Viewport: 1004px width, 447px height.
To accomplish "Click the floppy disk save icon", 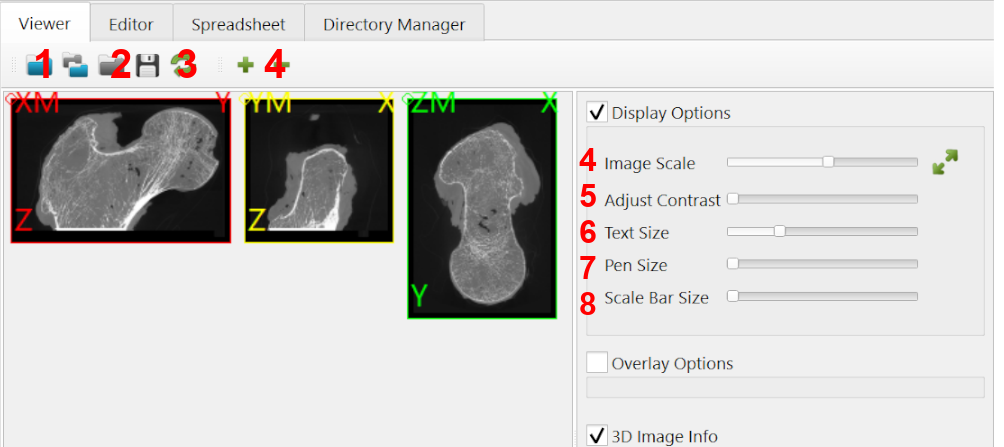I will coord(147,65).
